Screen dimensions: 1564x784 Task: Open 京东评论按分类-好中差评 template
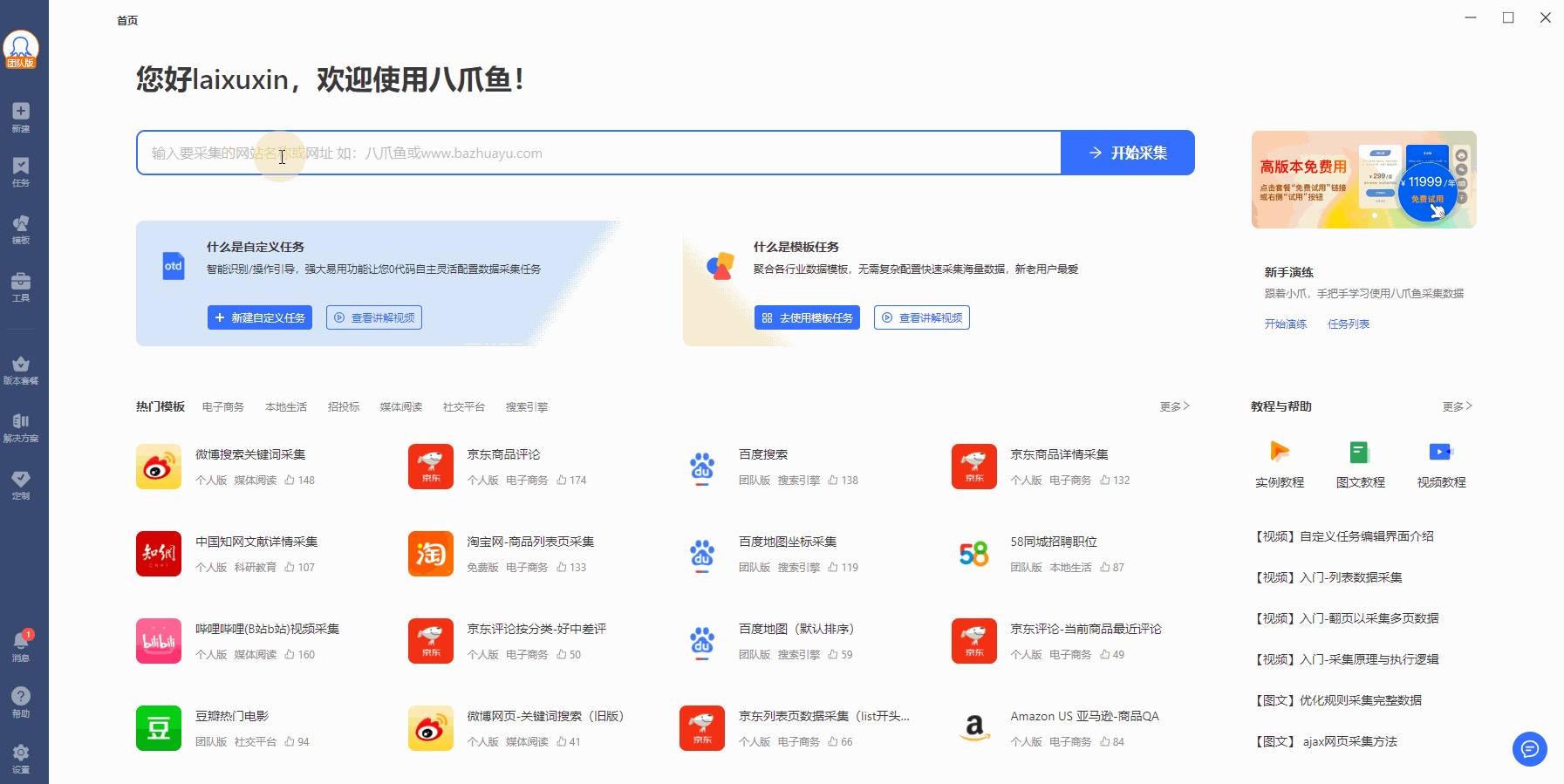[536, 629]
